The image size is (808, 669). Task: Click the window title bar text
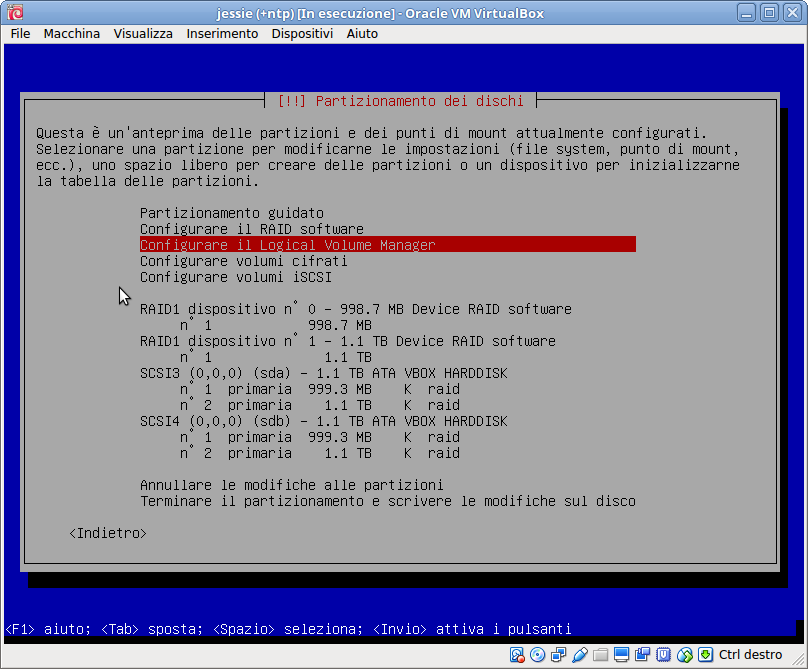(x=380, y=13)
